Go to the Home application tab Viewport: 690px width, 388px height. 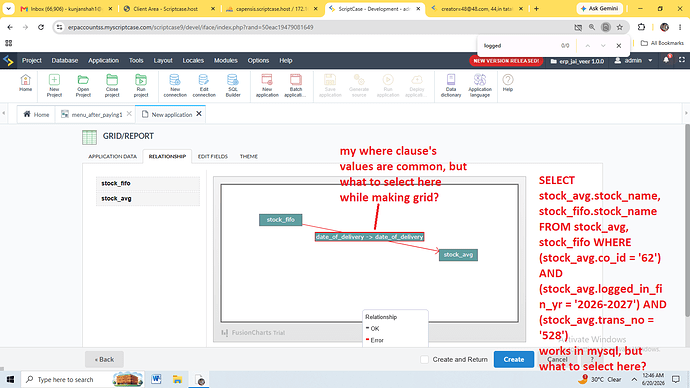point(36,114)
